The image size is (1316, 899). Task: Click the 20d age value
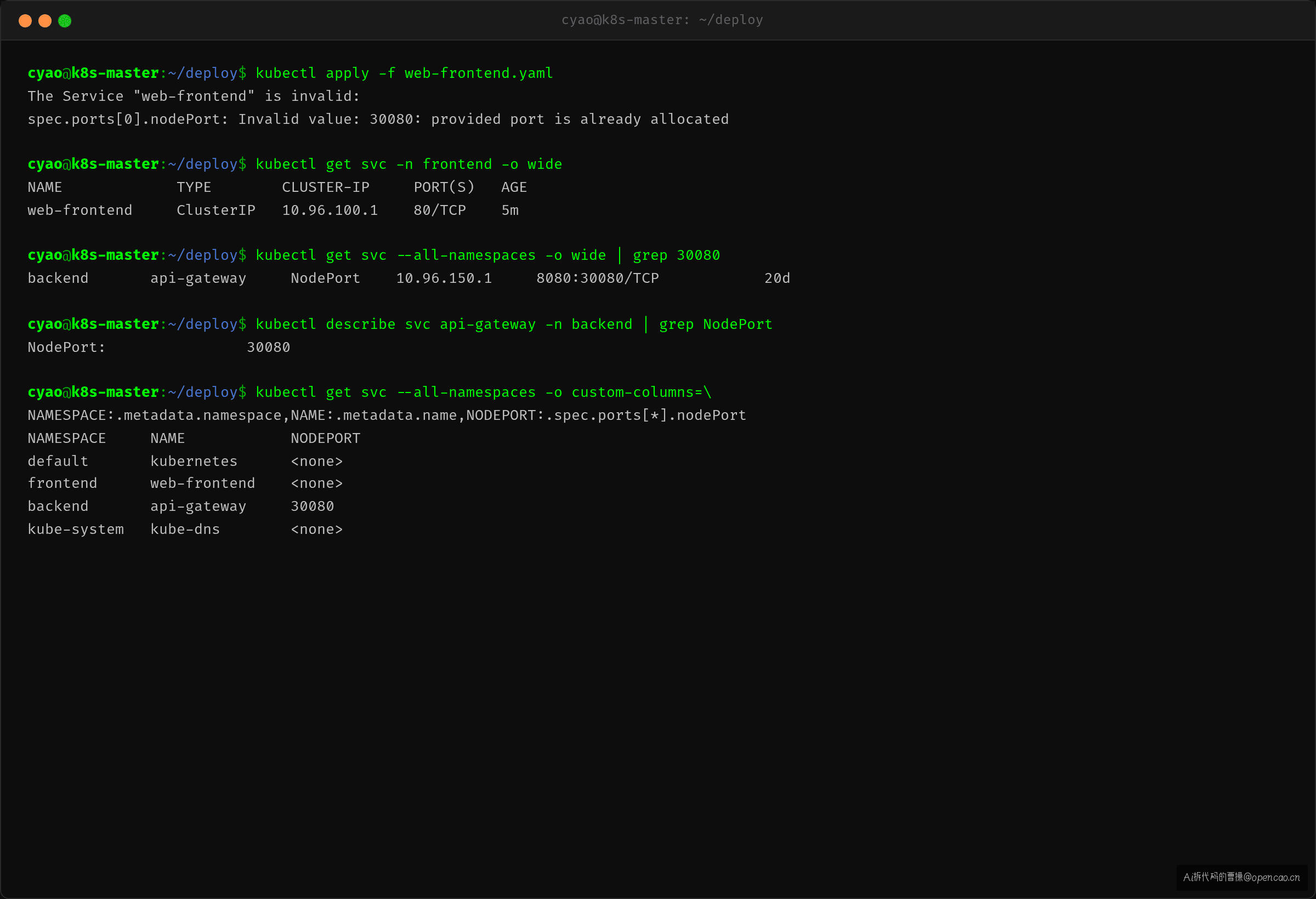(777, 278)
